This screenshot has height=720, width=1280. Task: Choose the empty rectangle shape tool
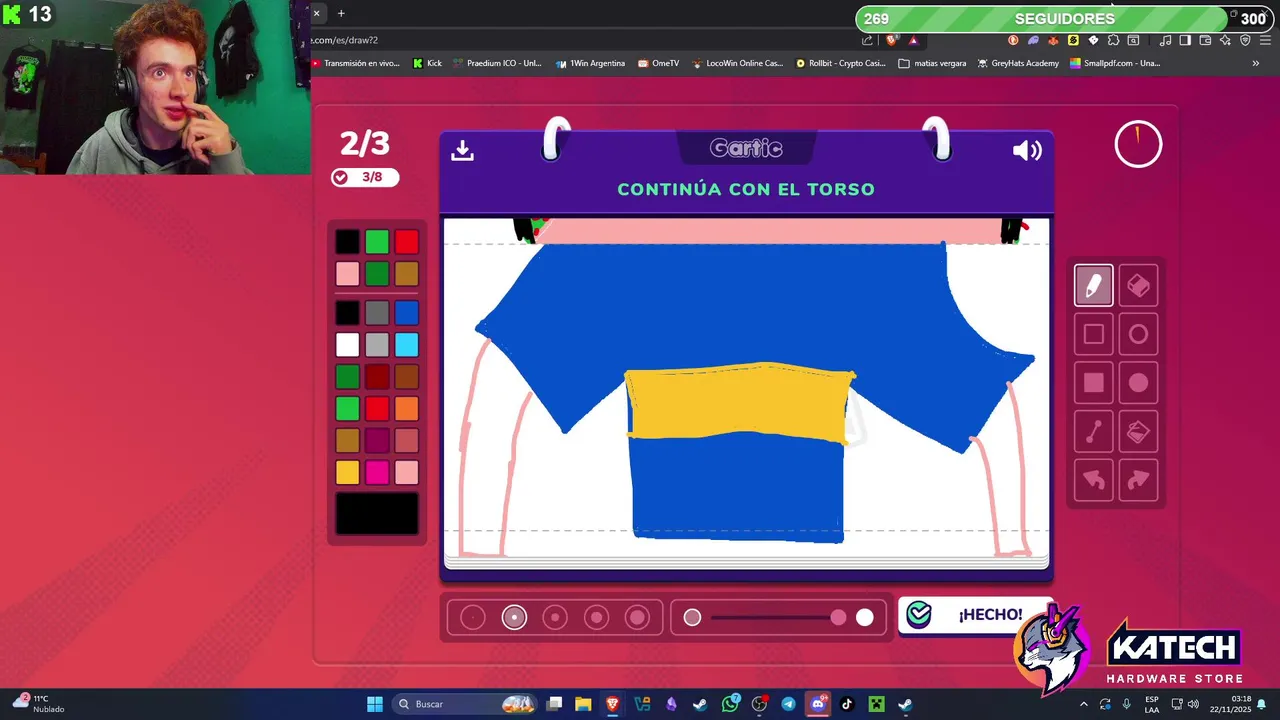[1093, 335]
